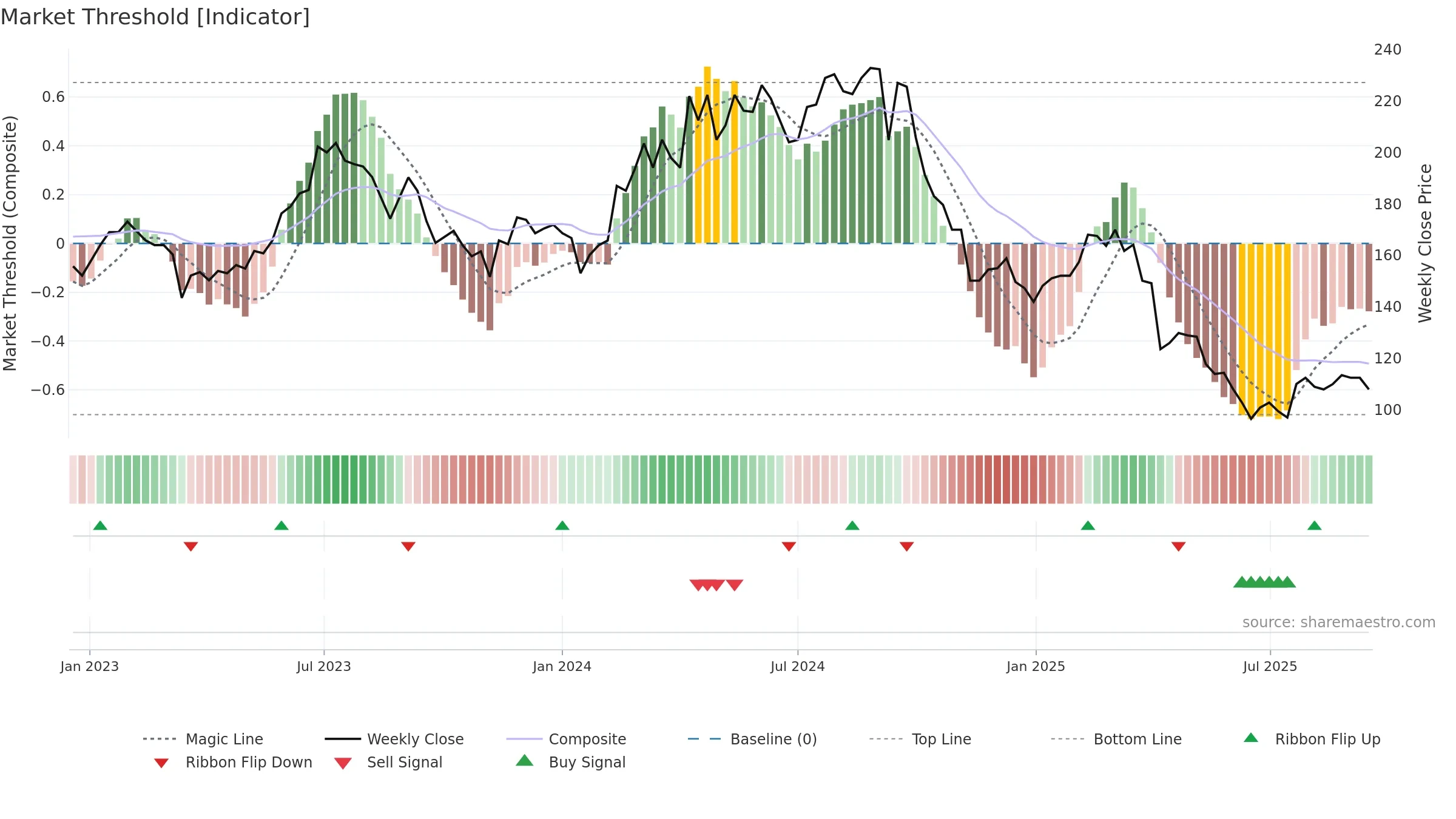Toggle the Composite legend entry
The image size is (1456, 819).
pyautogui.click(x=566, y=739)
